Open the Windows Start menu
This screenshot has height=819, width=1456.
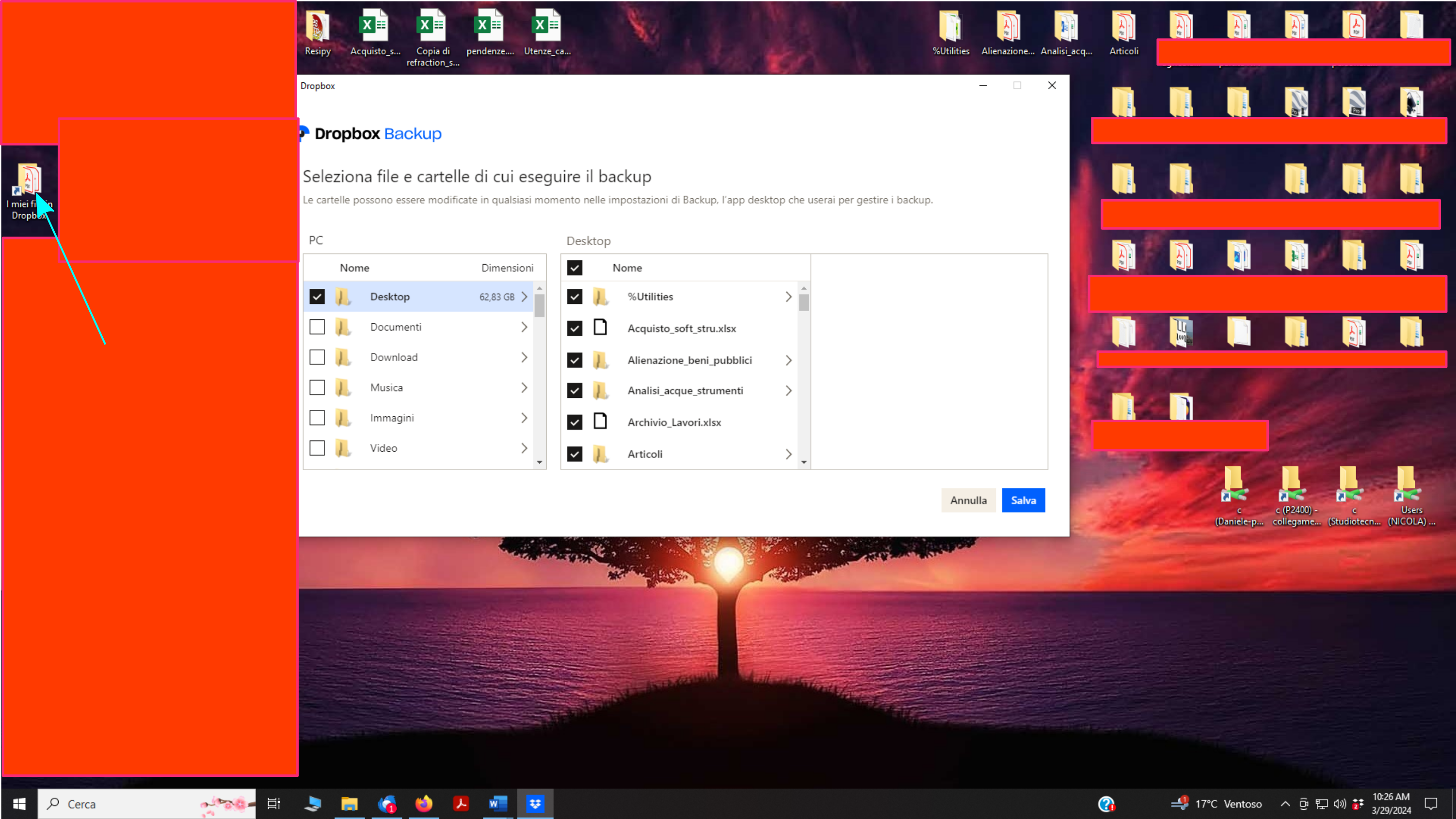tap(19, 803)
